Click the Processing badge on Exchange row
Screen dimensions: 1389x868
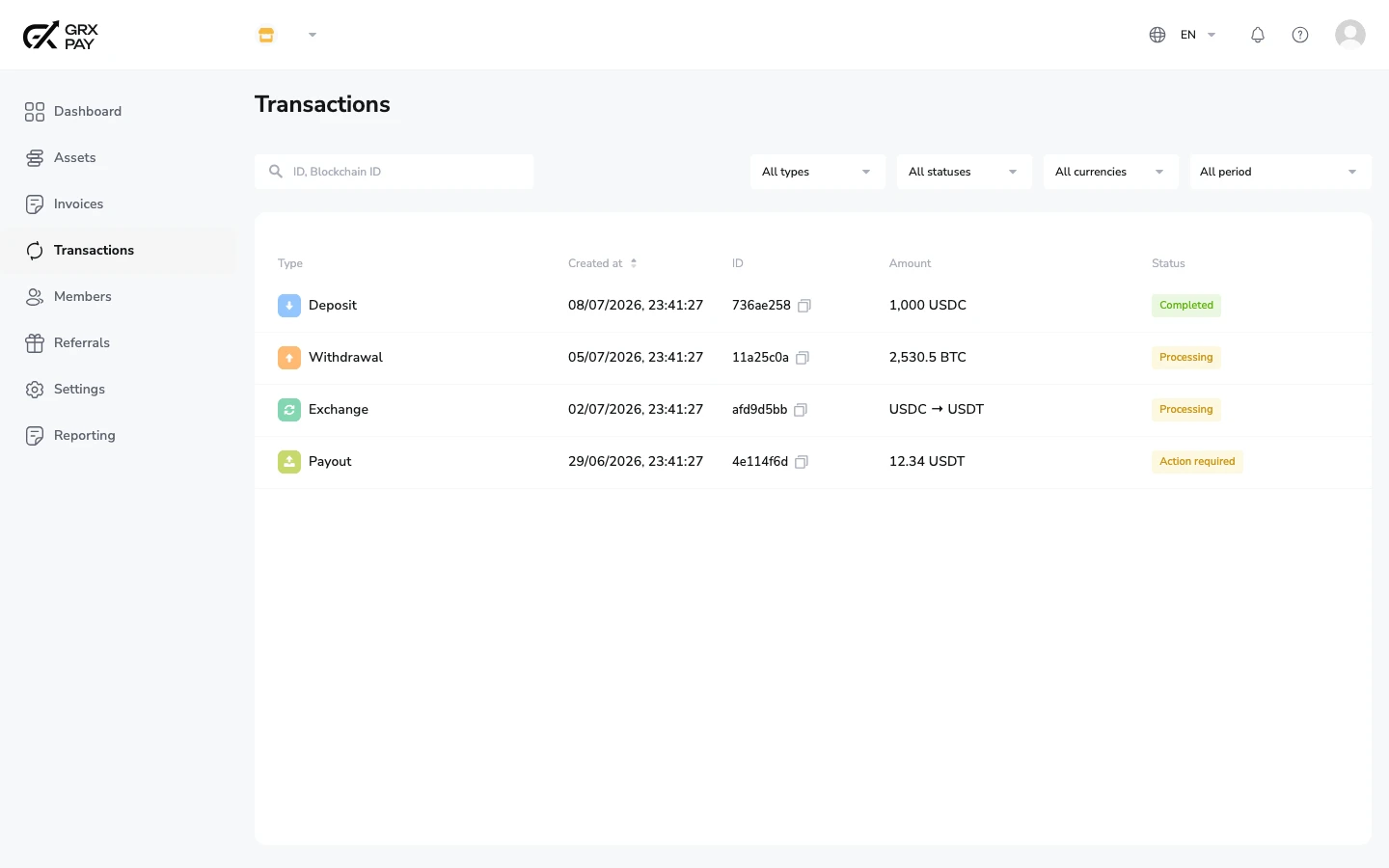coord(1186,410)
